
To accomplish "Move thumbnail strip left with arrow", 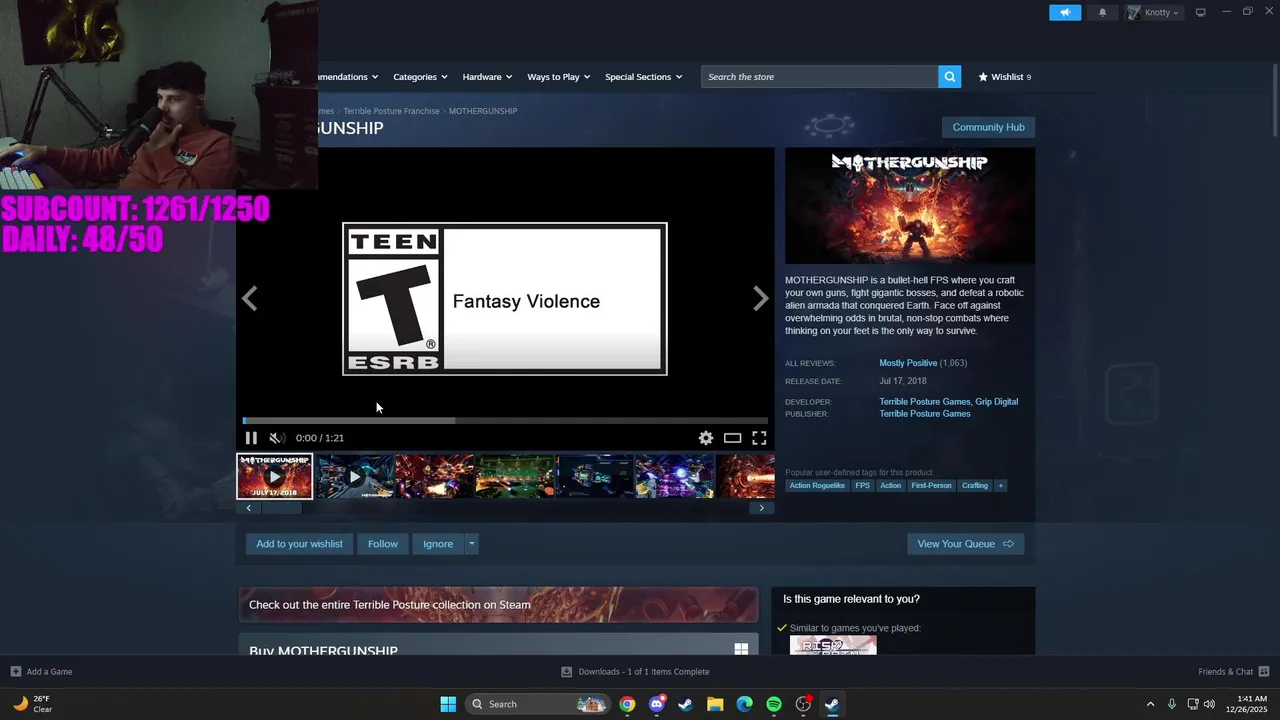I will 249,508.
